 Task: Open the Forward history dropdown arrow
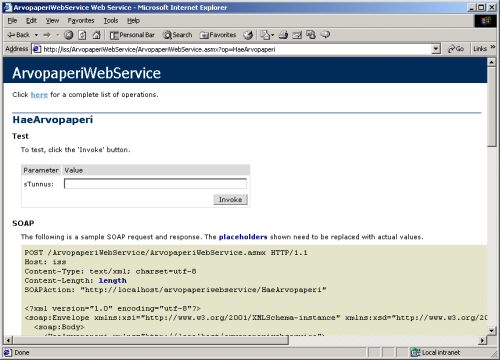coord(57,35)
